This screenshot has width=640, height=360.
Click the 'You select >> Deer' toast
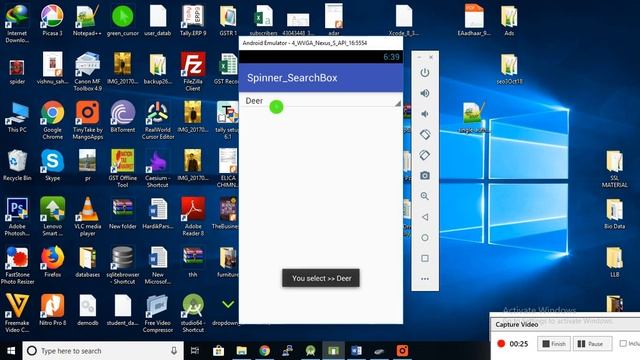click(321, 278)
